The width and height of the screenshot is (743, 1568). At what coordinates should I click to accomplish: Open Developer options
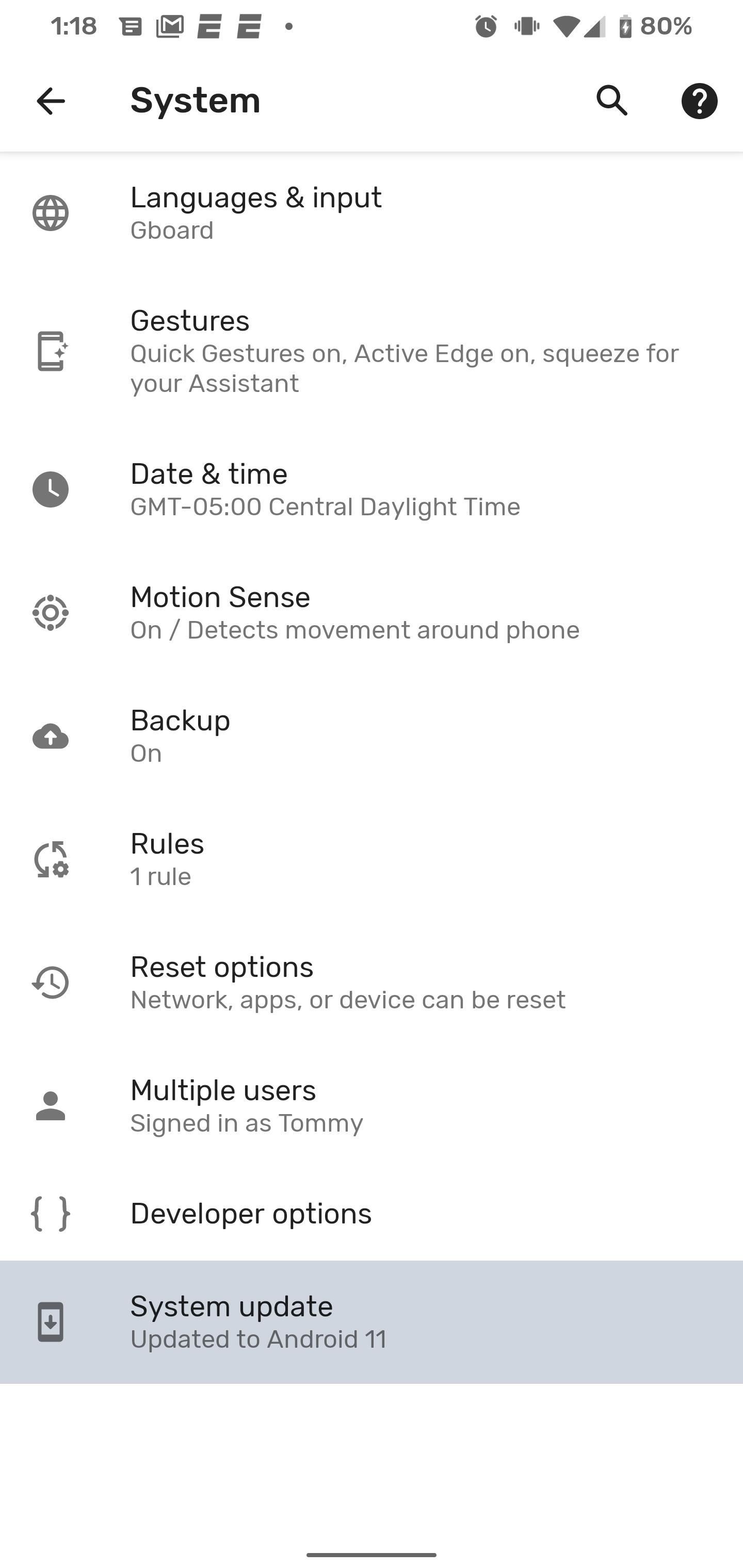pyautogui.click(x=372, y=1214)
